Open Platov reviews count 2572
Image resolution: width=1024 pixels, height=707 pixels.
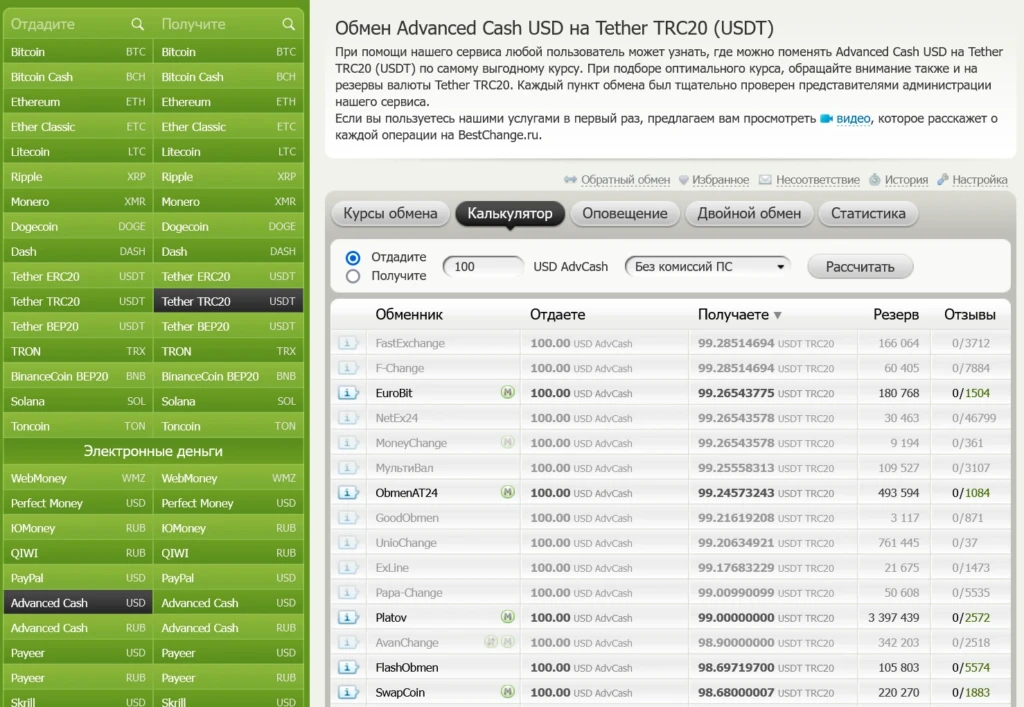tap(977, 618)
